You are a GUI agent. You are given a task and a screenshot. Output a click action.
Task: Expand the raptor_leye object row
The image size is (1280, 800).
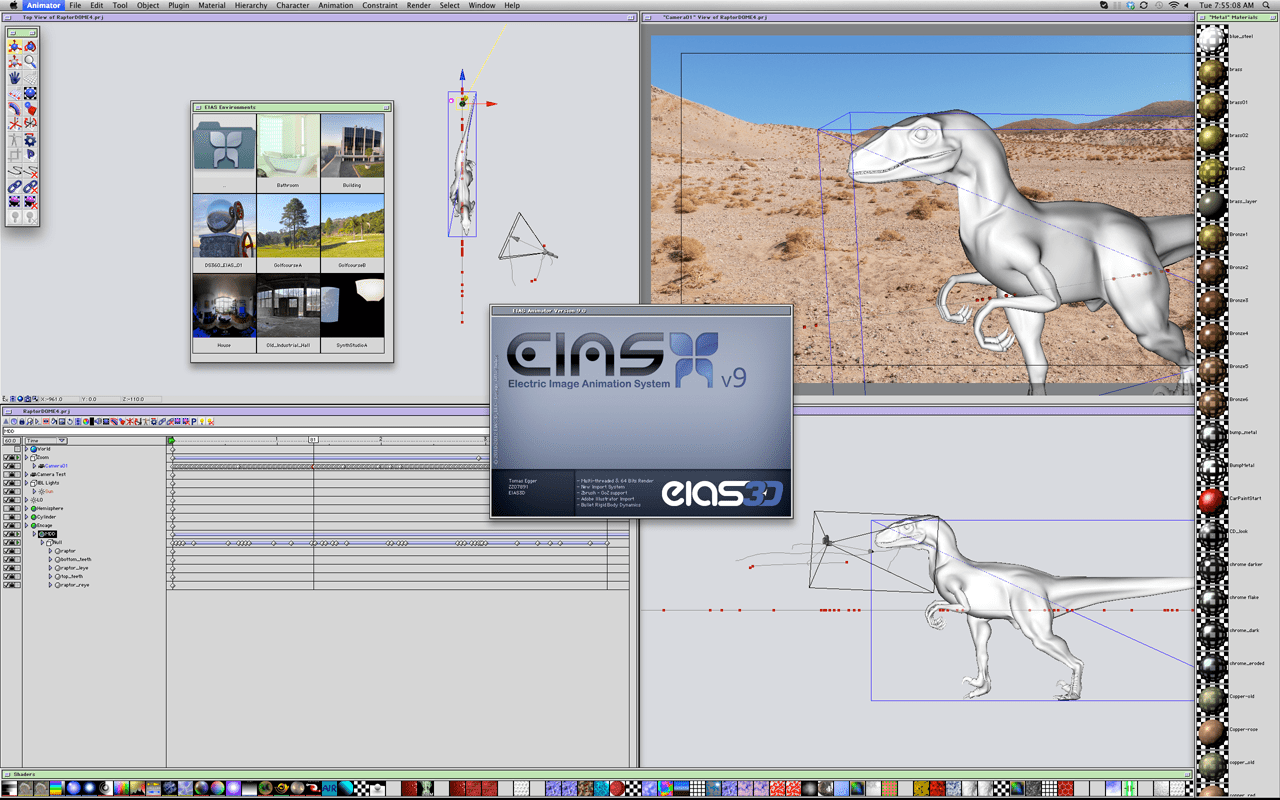pos(50,568)
